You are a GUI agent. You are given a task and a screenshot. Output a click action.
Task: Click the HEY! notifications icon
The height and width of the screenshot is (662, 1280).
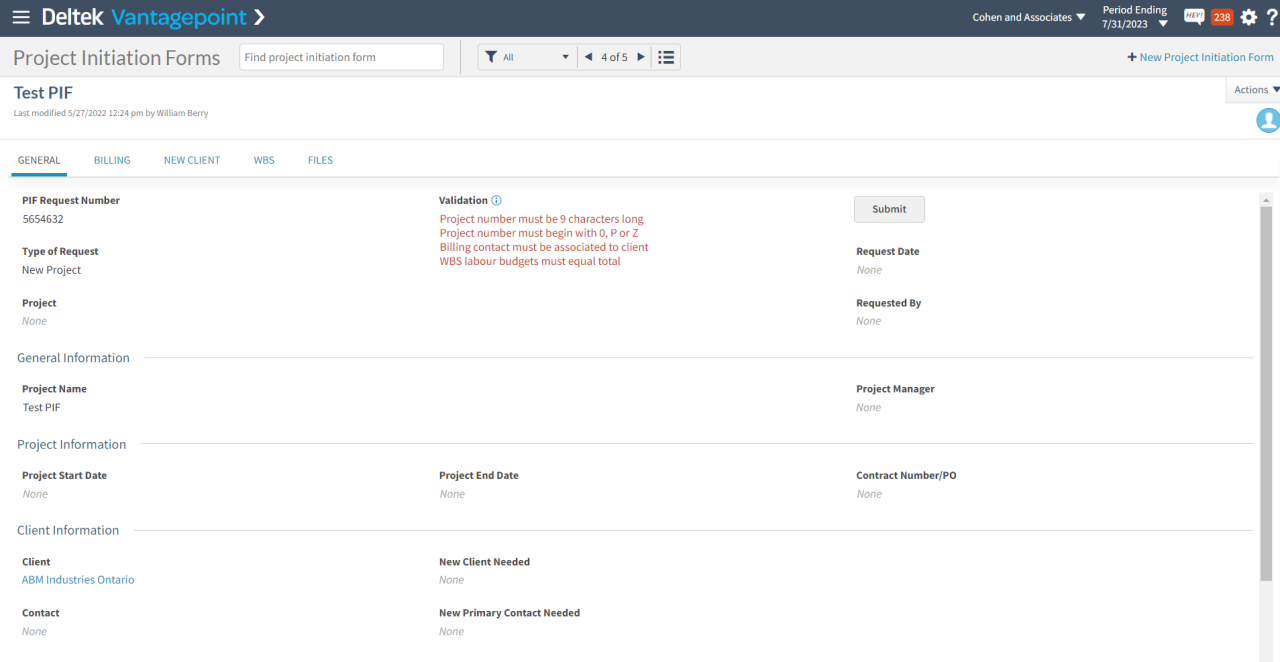(x=1194, y=16)
